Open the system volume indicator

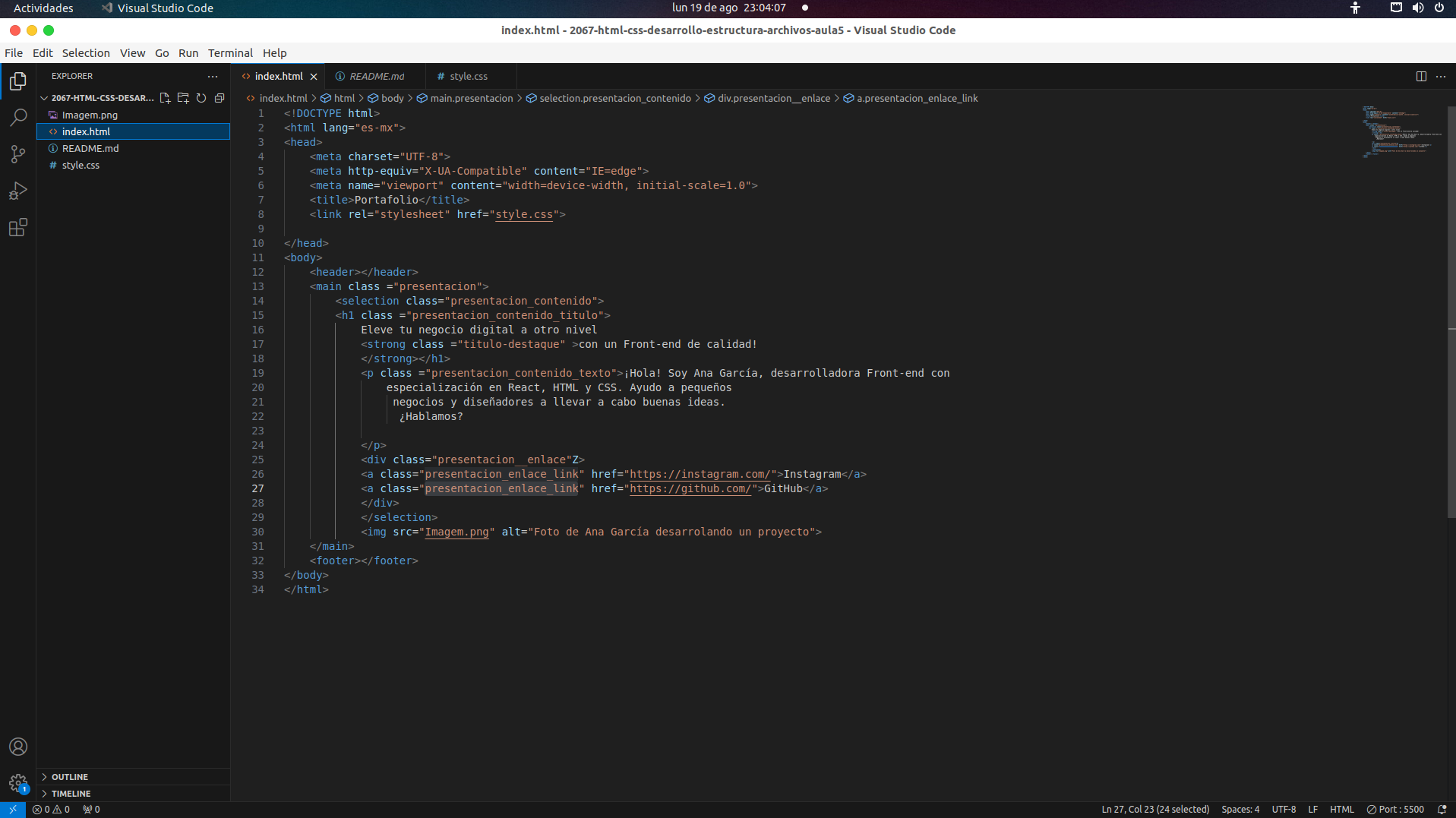click(1417, 8)
